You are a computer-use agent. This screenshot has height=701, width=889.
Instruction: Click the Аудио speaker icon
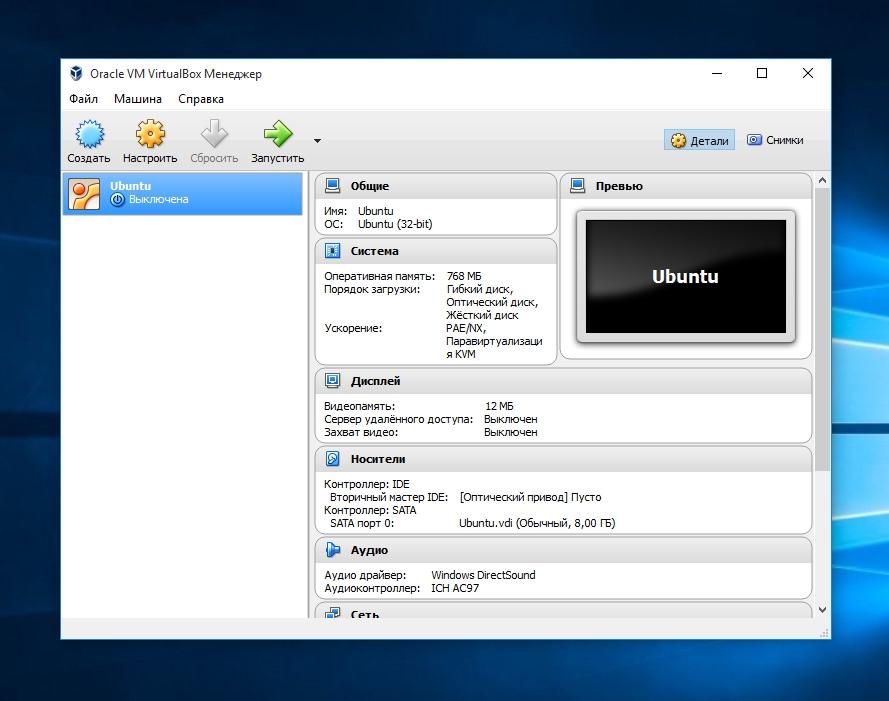pyautogui.click(x=332, y=550)
